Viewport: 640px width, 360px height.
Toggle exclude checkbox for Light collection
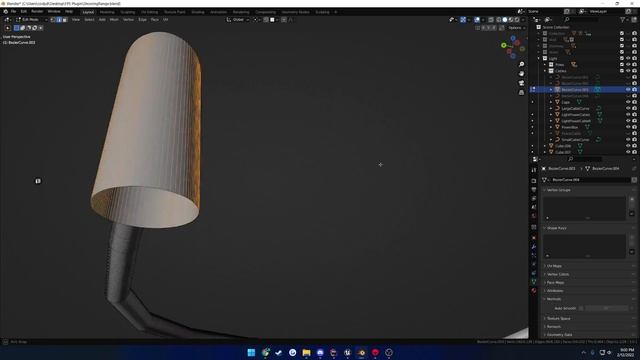click(622, 58)
